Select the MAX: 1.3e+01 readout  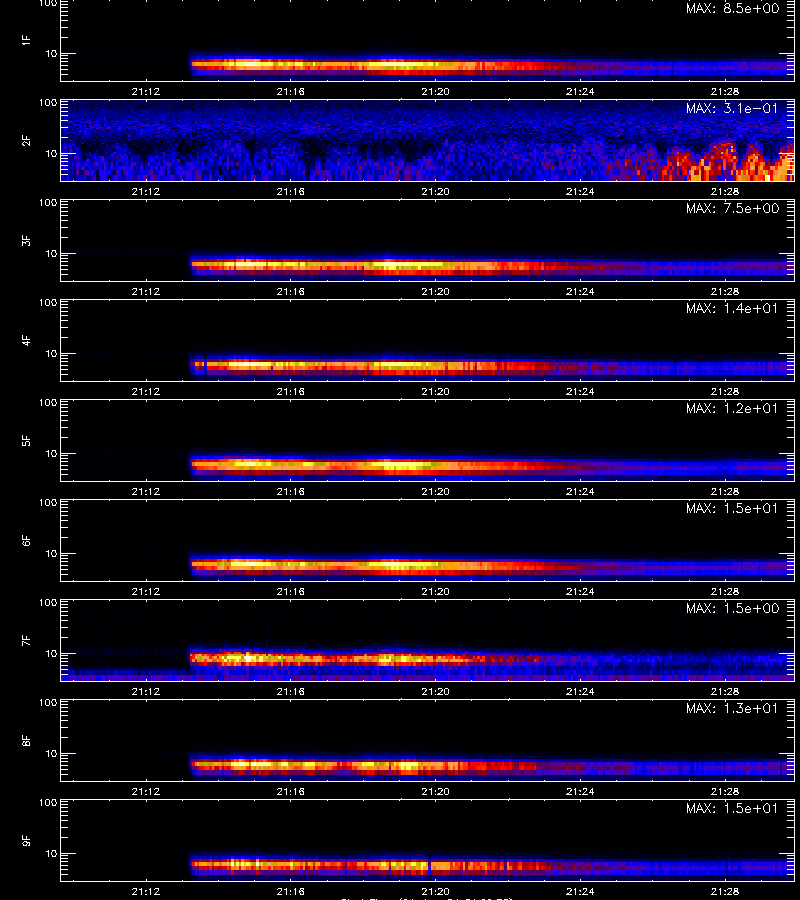733,708
